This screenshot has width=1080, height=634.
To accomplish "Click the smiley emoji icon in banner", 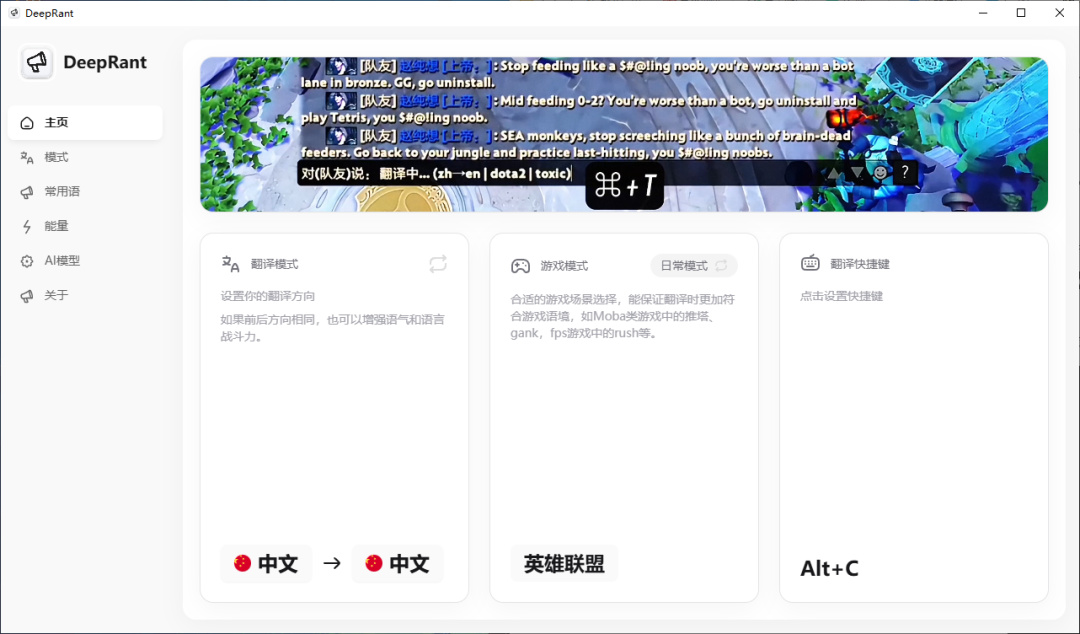I will [x=880, y=173].
